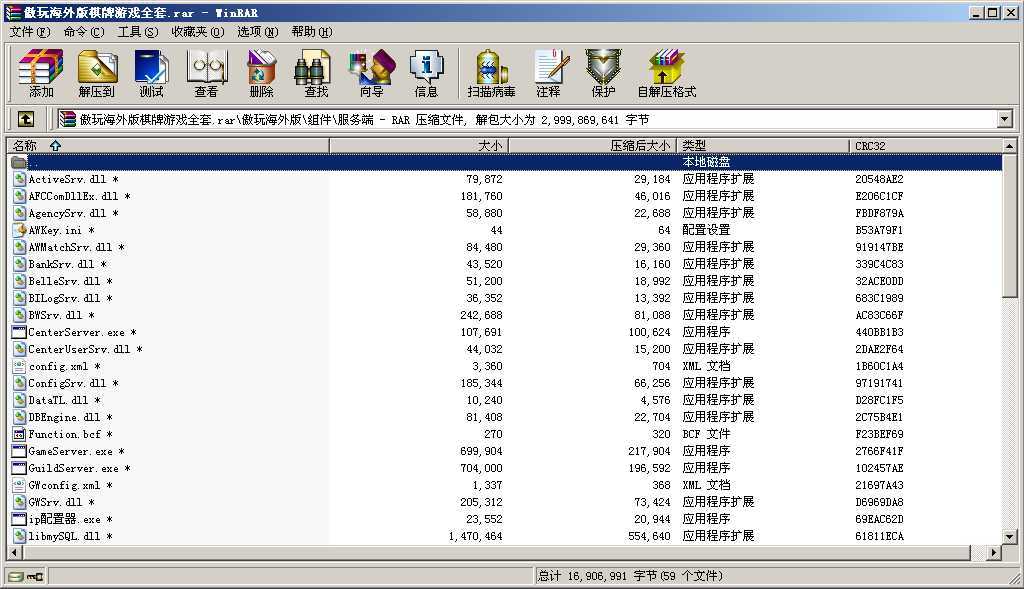Click the file icon of ip配置器.exe
1024x589 pixels.
[19, 519]
